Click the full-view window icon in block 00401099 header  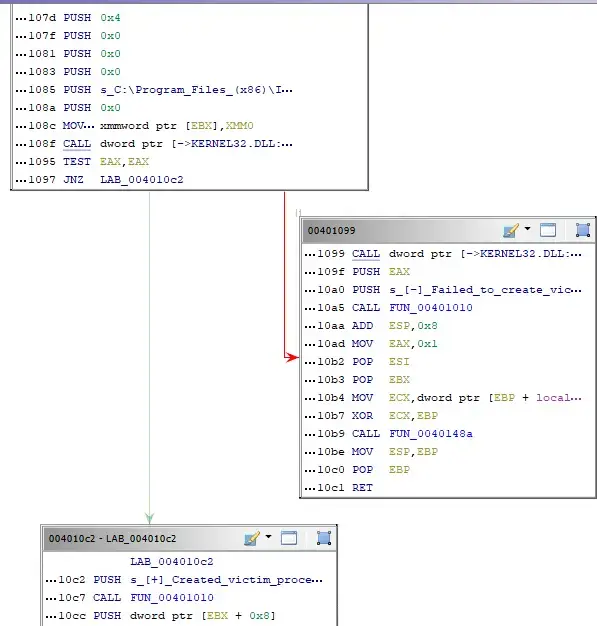point(547,230)
